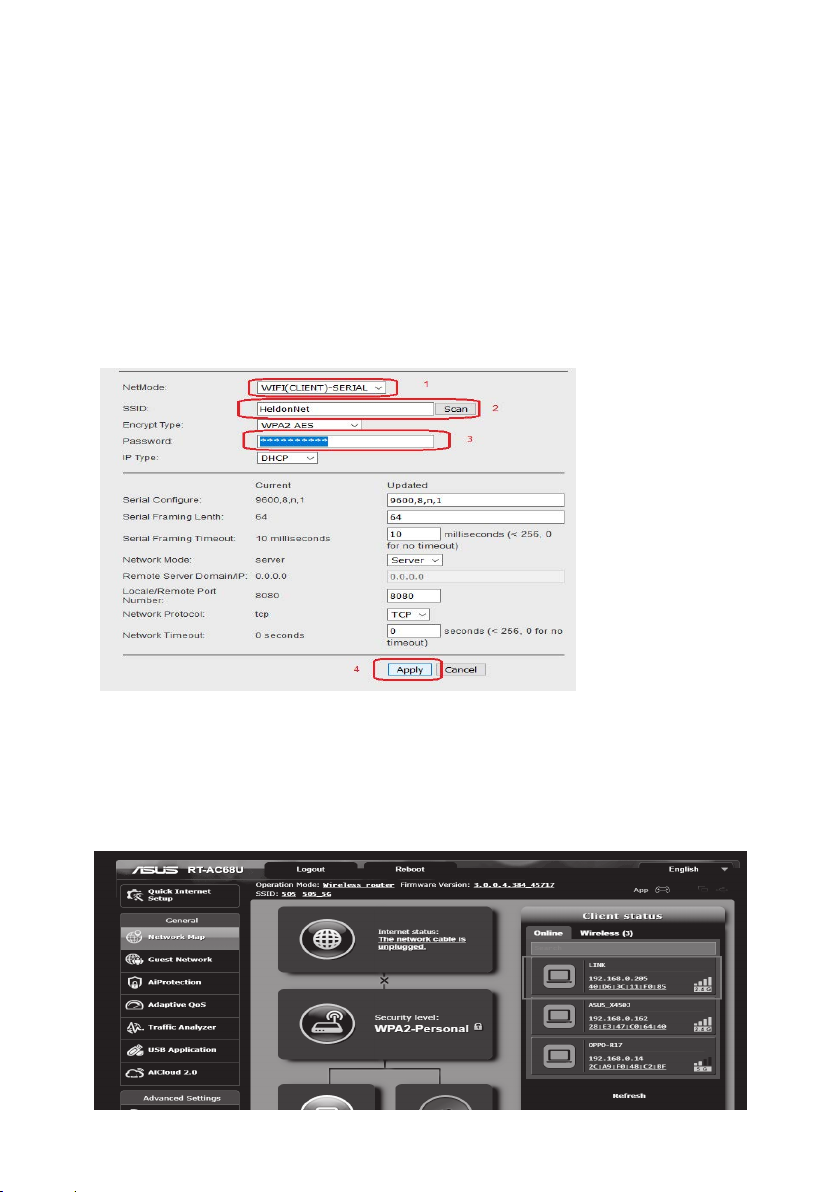This screenshot has width=840, height=1192.
Task: Click the Serial Configure updated field
Action: pyautogui.click(x=476, y=500)
